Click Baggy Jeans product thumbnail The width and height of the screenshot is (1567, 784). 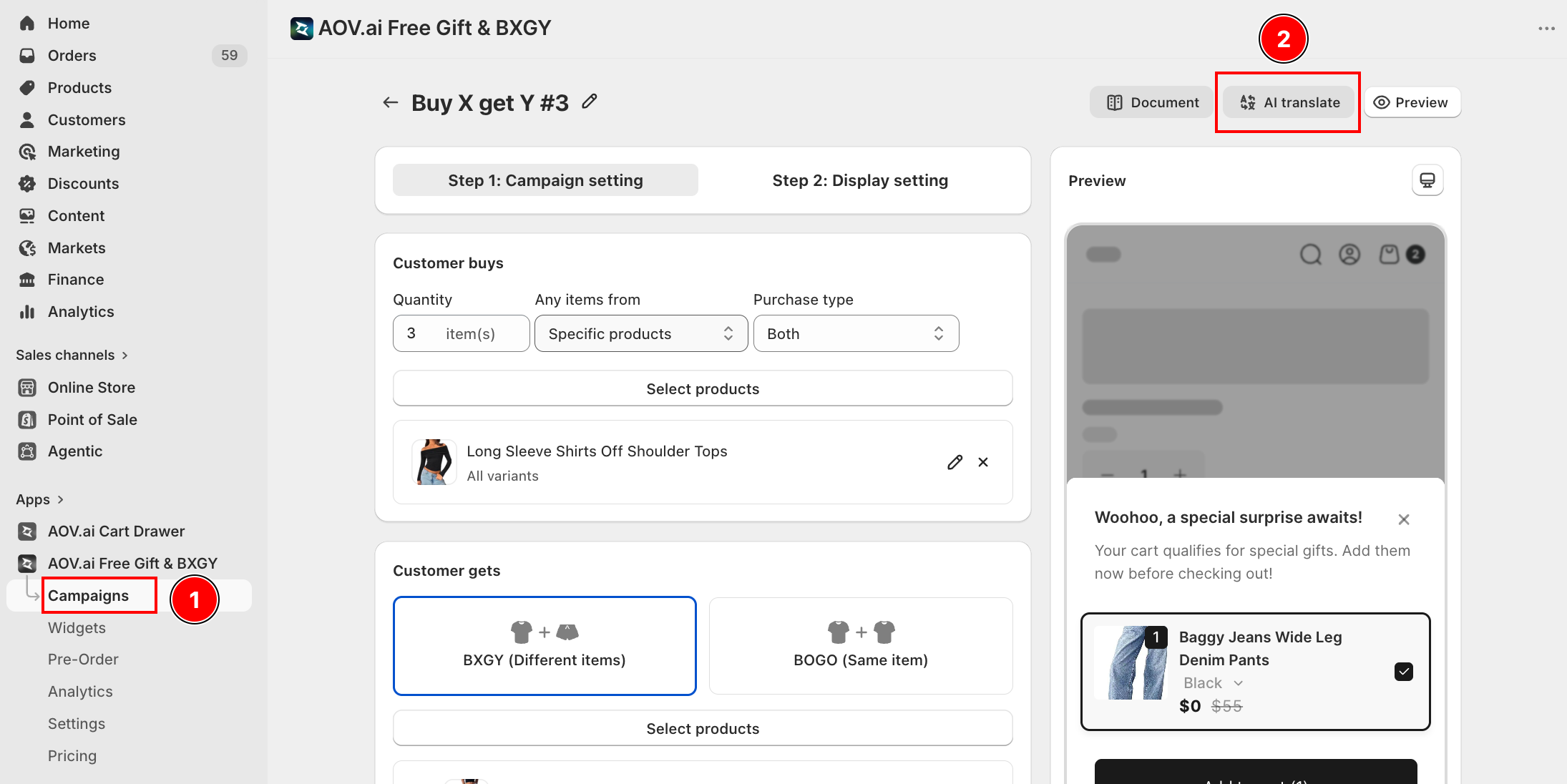tap(1132, 662)
